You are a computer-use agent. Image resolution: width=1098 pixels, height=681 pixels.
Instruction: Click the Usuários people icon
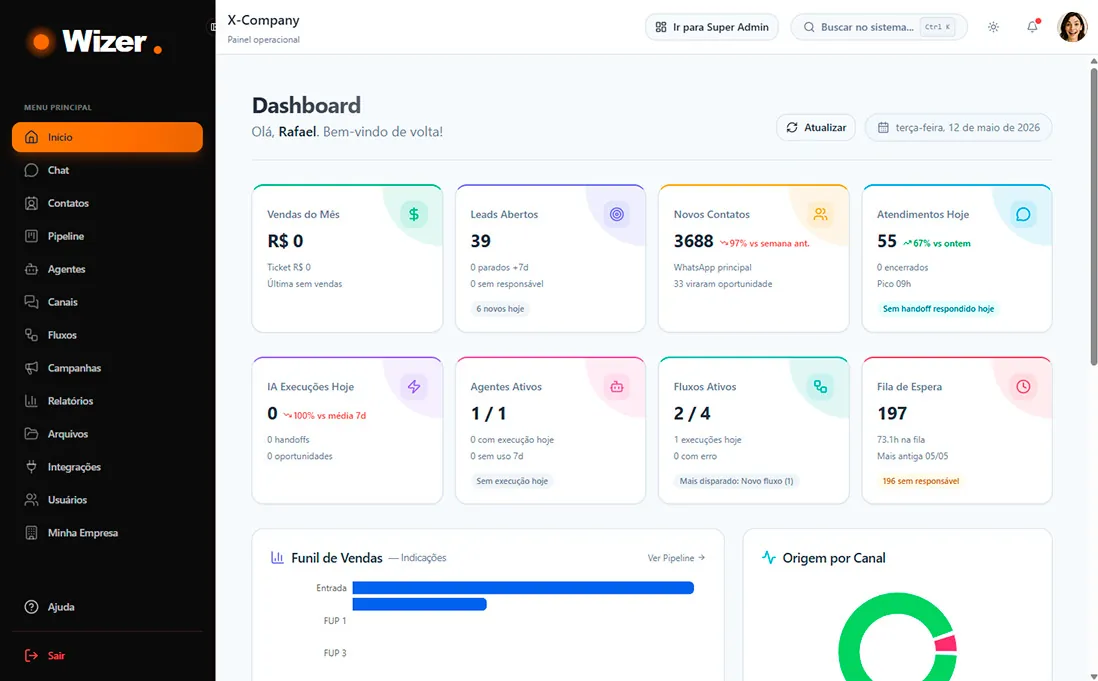pyautogui.click(x=32, y=499)
